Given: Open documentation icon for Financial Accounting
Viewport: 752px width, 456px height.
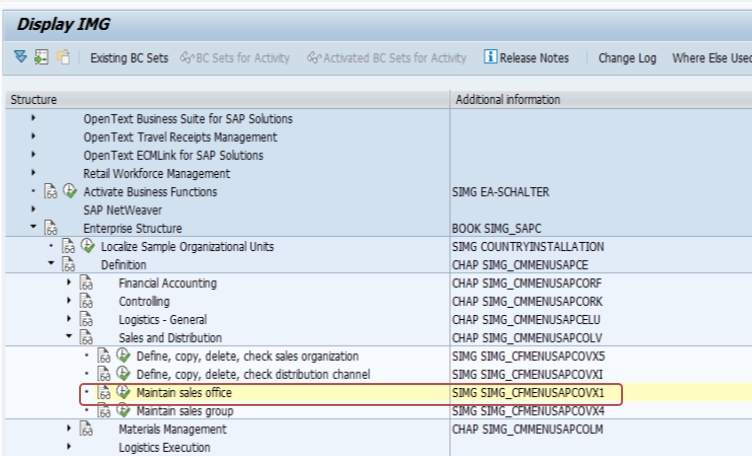Looking at the screenshot, I should [86, 282].
